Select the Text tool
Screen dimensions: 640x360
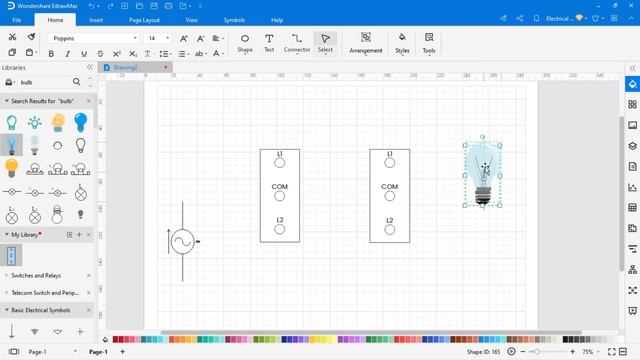pyautogui.click(x=269, y=43)
